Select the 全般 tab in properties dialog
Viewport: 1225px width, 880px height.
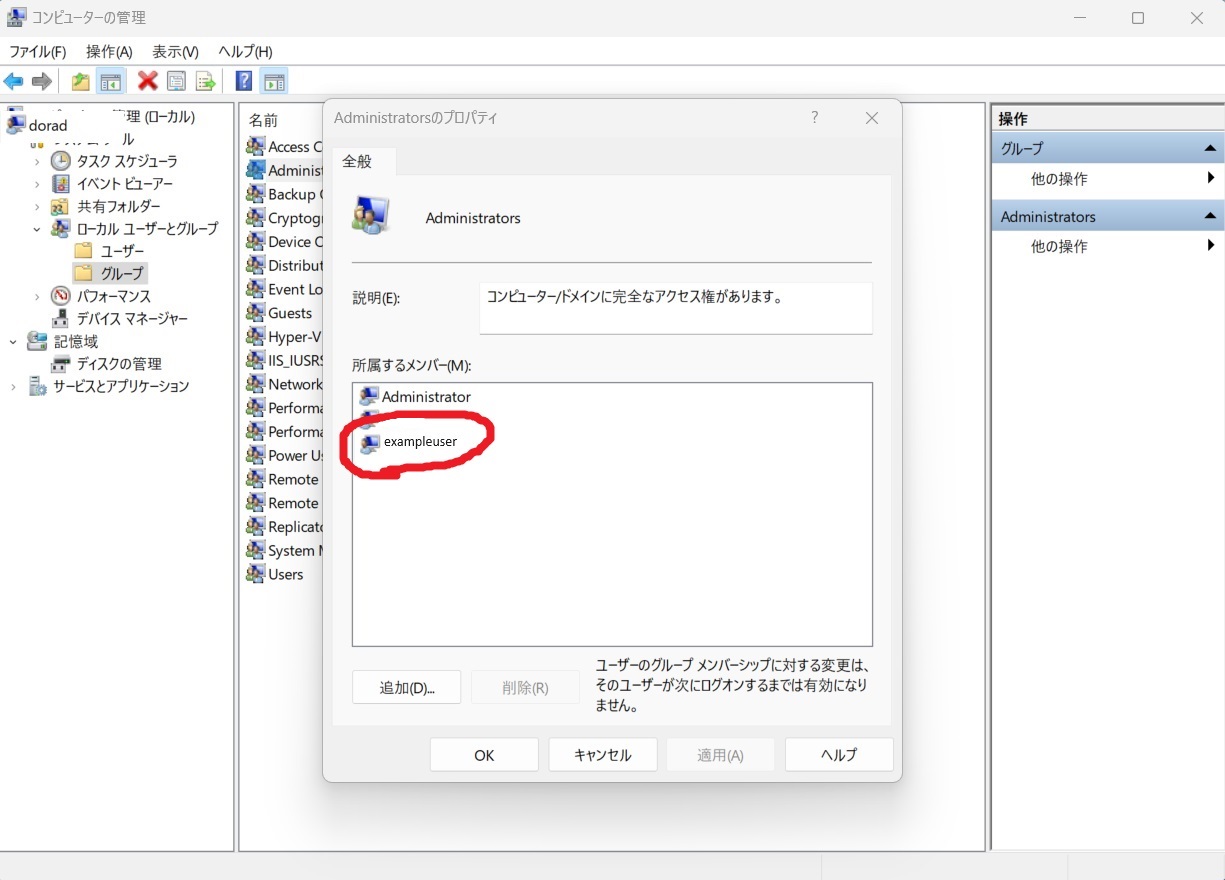357,161
